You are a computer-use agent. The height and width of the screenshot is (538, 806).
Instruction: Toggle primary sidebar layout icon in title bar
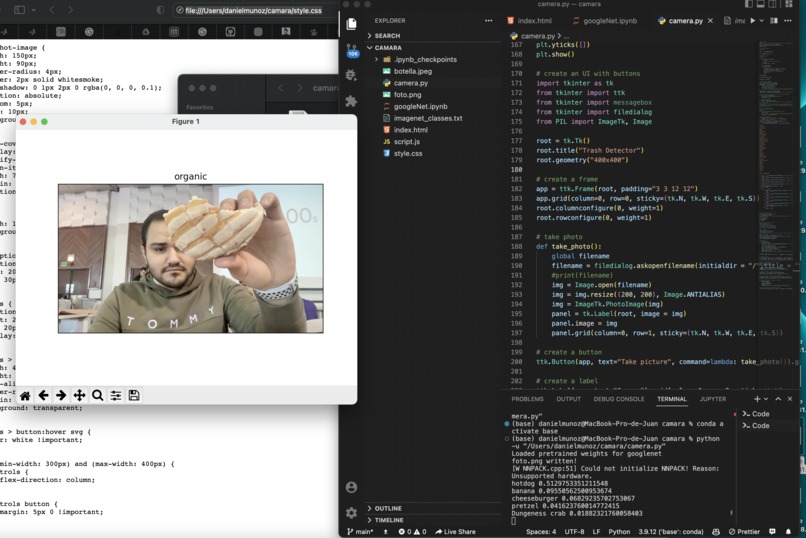coord(749,4)
